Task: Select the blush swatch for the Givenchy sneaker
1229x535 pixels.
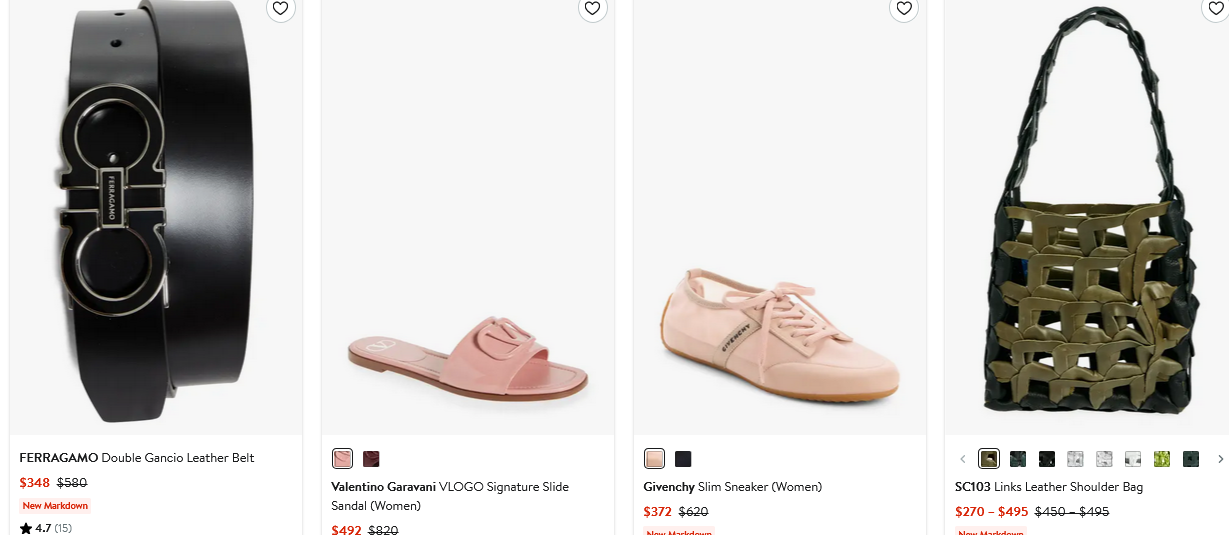Action: pos(654,459)
